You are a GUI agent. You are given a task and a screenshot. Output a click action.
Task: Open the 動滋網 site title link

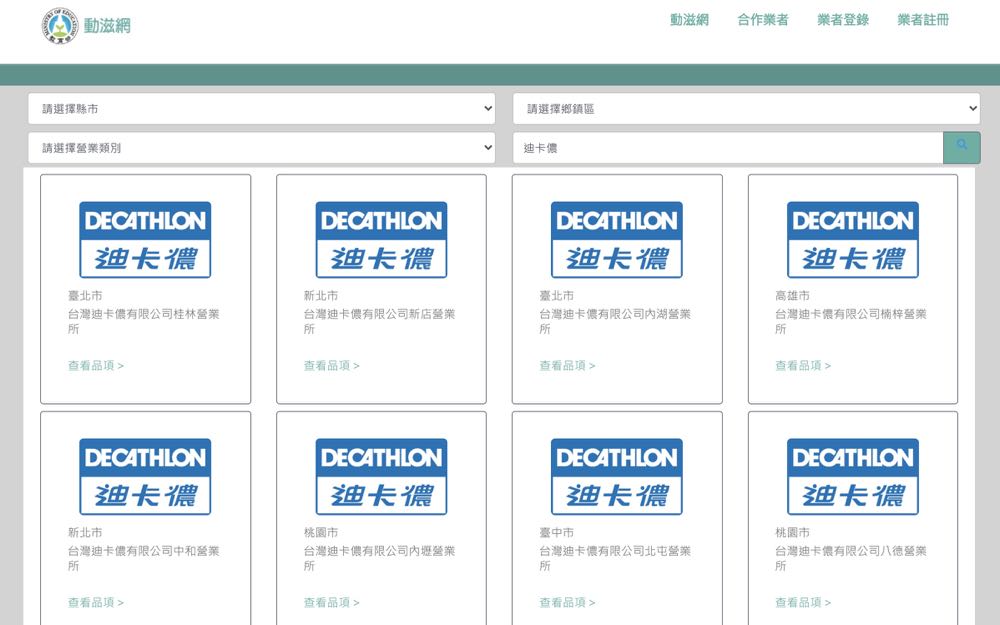pos(107,26)
